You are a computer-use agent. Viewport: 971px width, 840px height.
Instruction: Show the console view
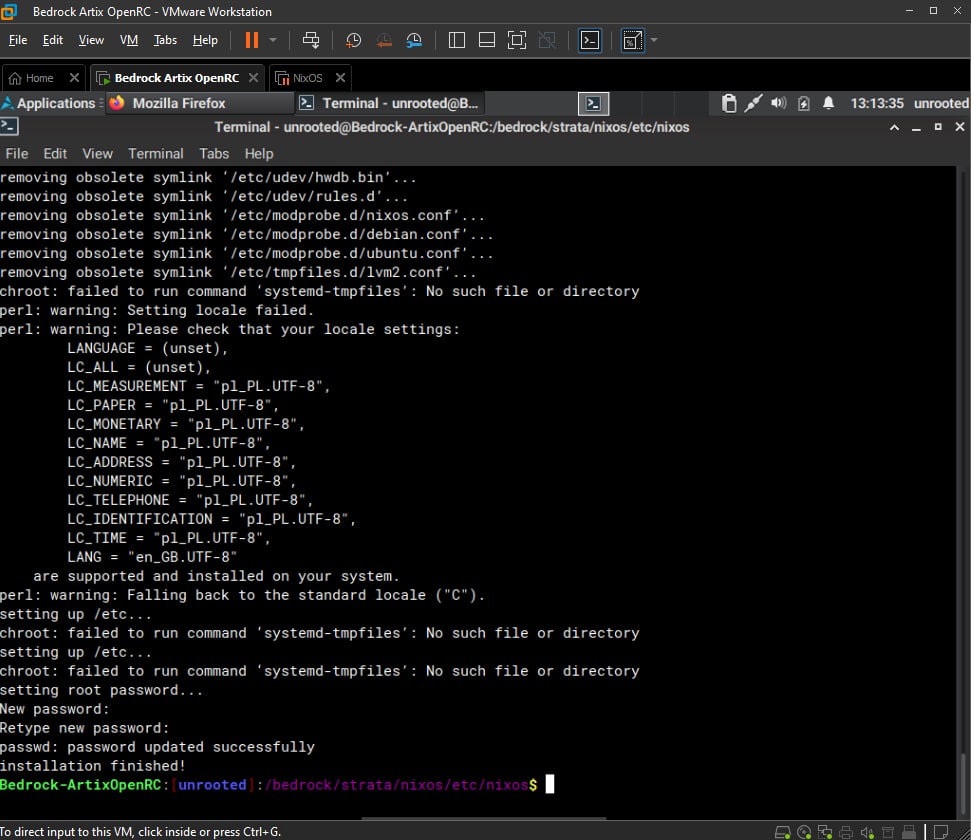(590, 40)
